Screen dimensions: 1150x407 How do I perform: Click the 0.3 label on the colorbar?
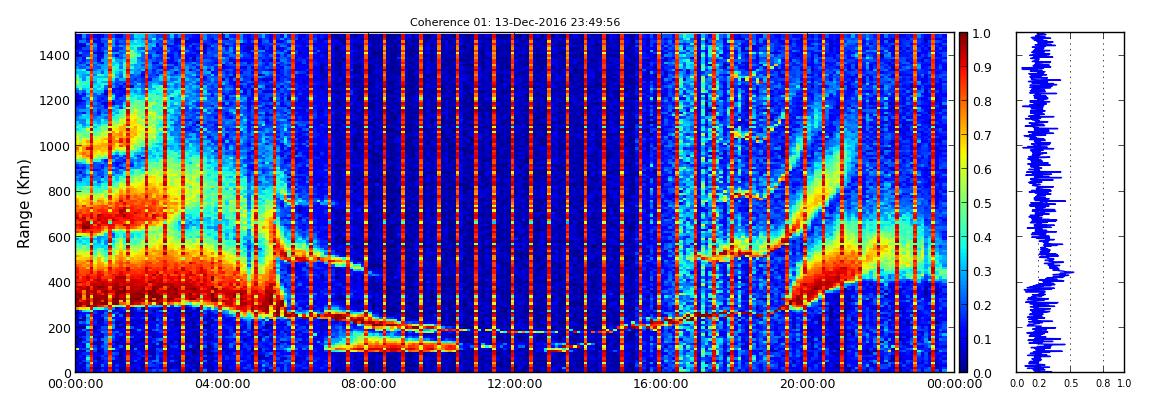click(982, 271)
